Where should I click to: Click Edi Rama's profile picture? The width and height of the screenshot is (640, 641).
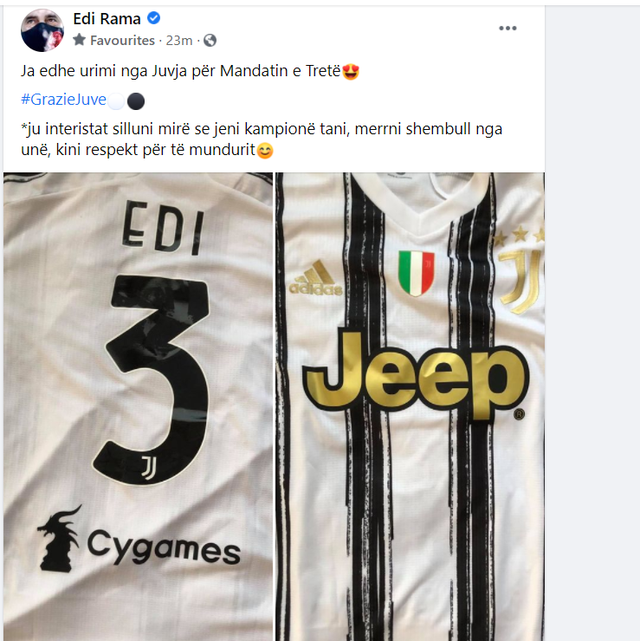tap(42, 30)
